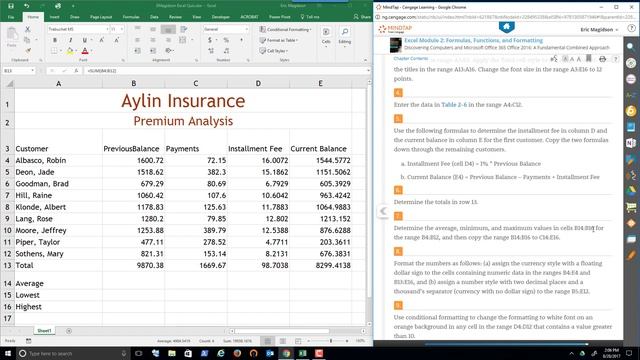Apply percent style formatting
This screenshot has width=640, height=360.
coord(226,40)
